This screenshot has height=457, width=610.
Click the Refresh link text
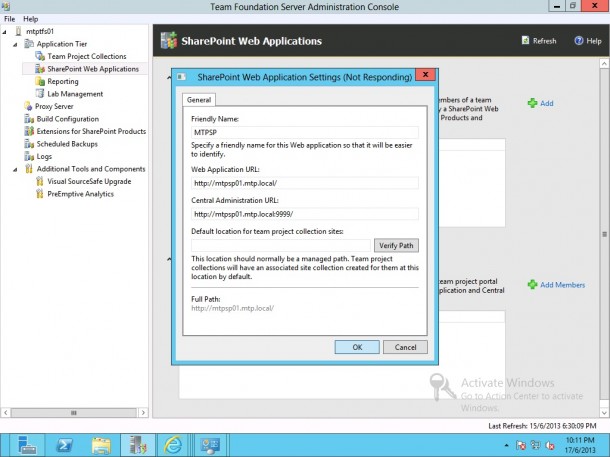click(x=544, y=41)
